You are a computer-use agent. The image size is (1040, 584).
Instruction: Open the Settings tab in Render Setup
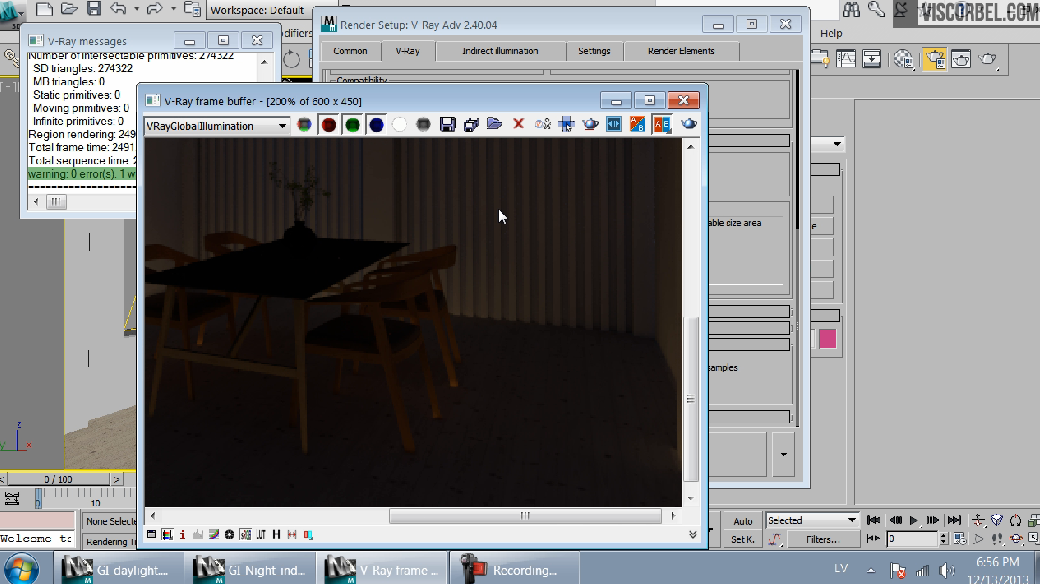[594, 51]
